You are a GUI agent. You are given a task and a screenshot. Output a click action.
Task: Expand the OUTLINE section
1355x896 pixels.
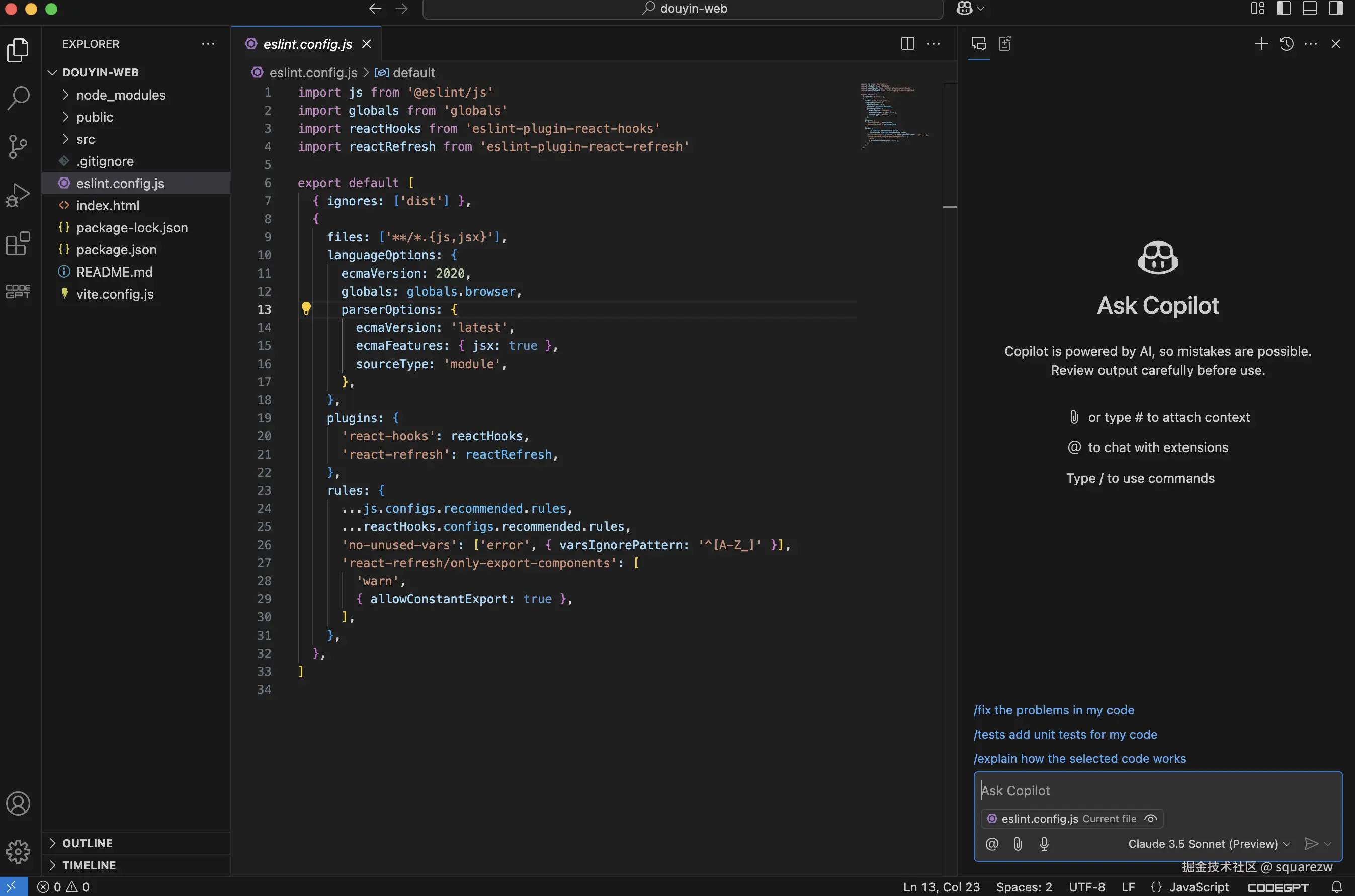tap(88, 843)
